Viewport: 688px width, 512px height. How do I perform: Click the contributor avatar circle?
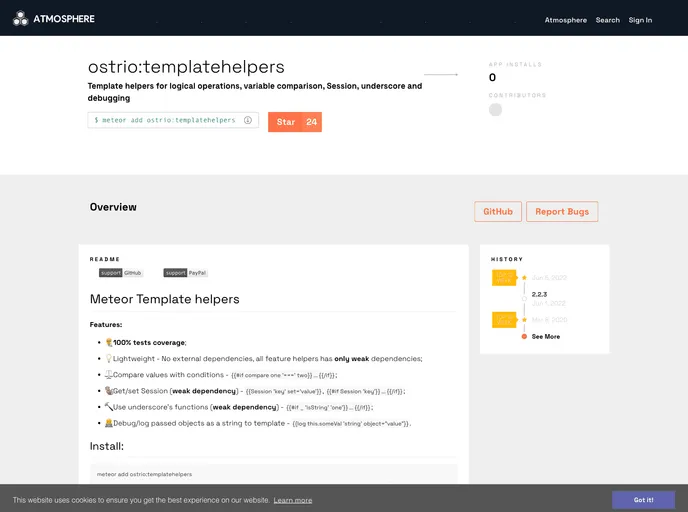(495, 110)
